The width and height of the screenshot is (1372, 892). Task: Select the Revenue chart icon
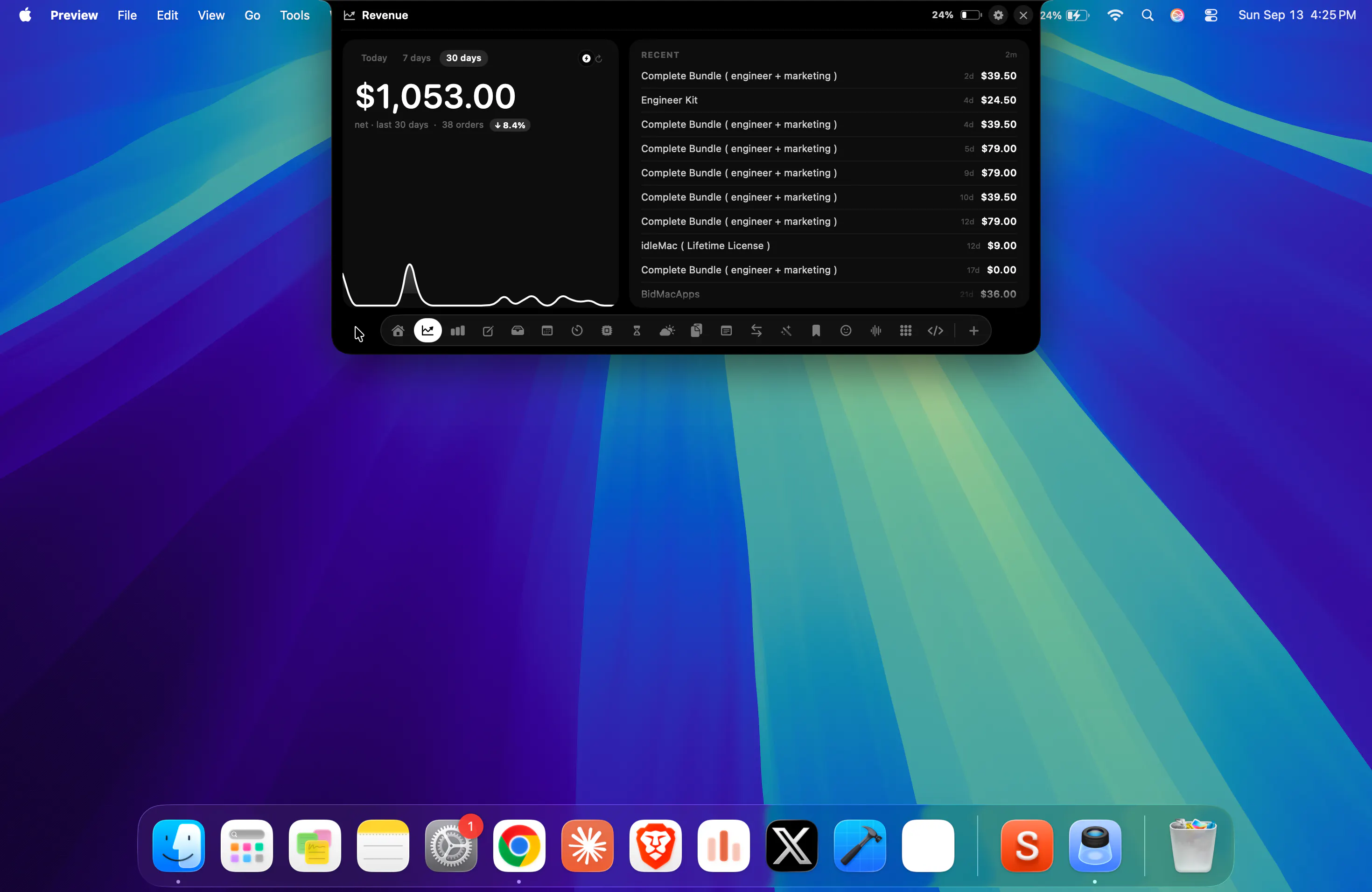click(x=428, y=331)
